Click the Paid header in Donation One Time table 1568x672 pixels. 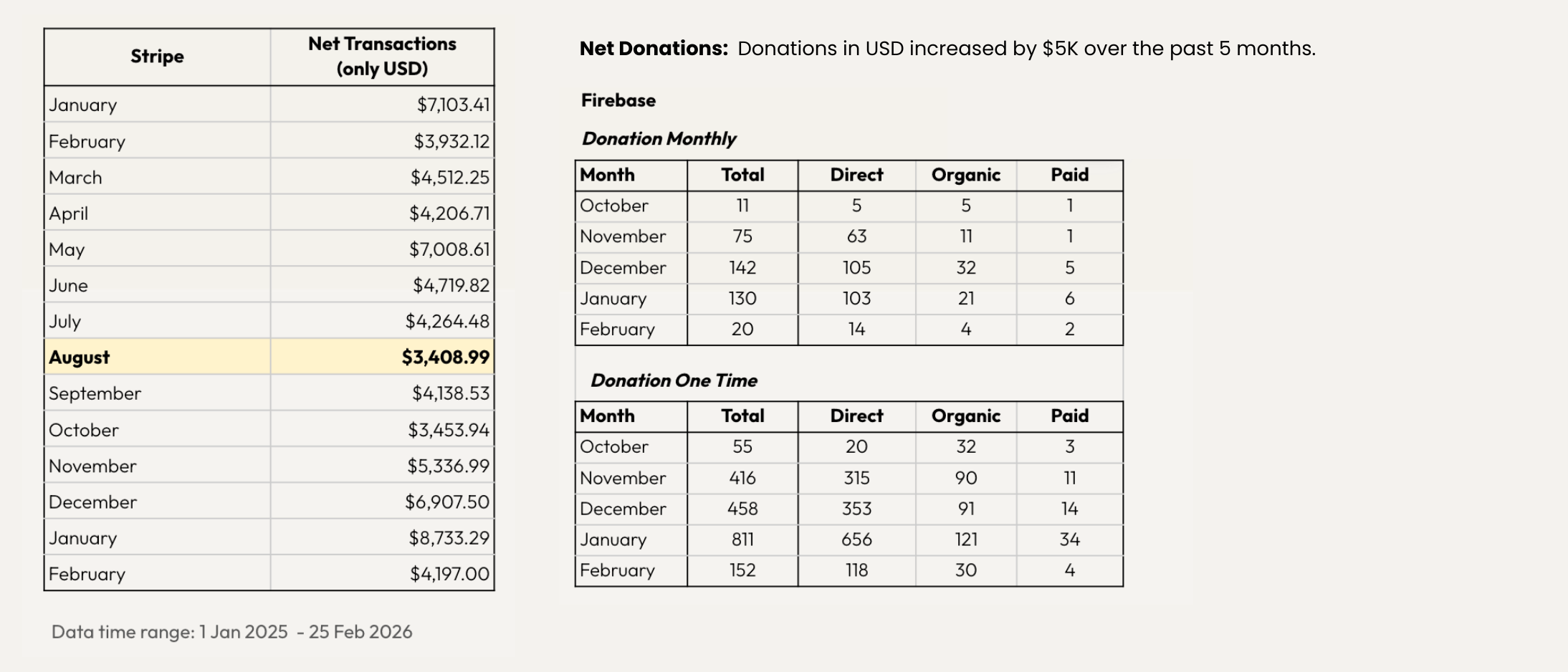point(1069,416)
